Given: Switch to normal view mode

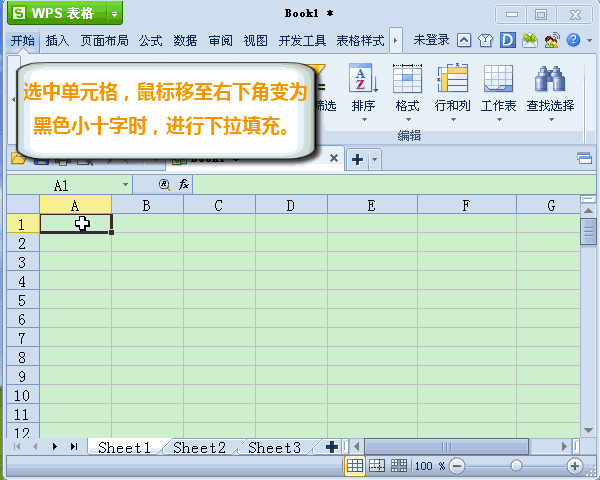Looking at the screenshot, I should point(355,466).
